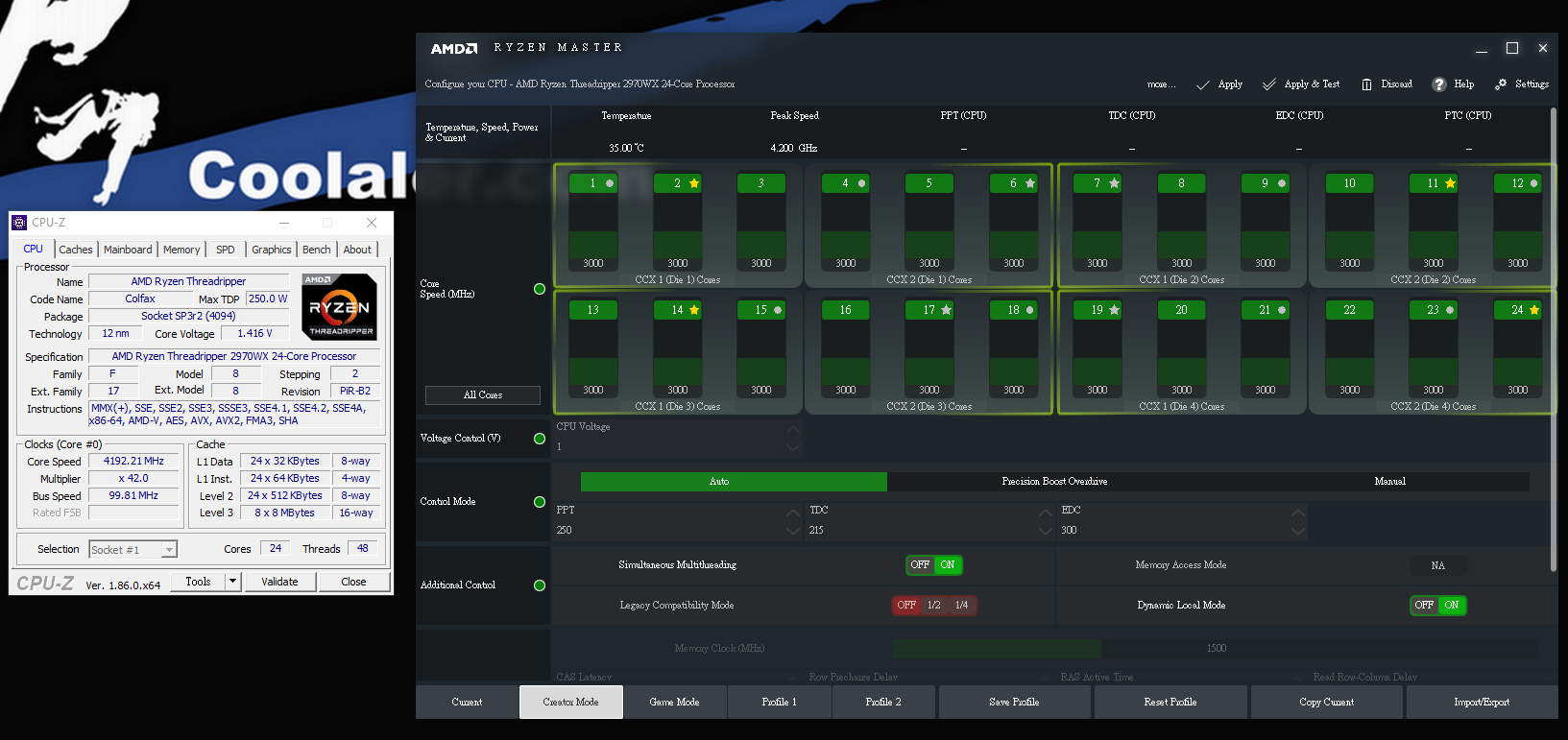Viewport: 1568px width, 740px height.
Task: Decrease PPT value with down chevron
Action: tap(793, 531)
